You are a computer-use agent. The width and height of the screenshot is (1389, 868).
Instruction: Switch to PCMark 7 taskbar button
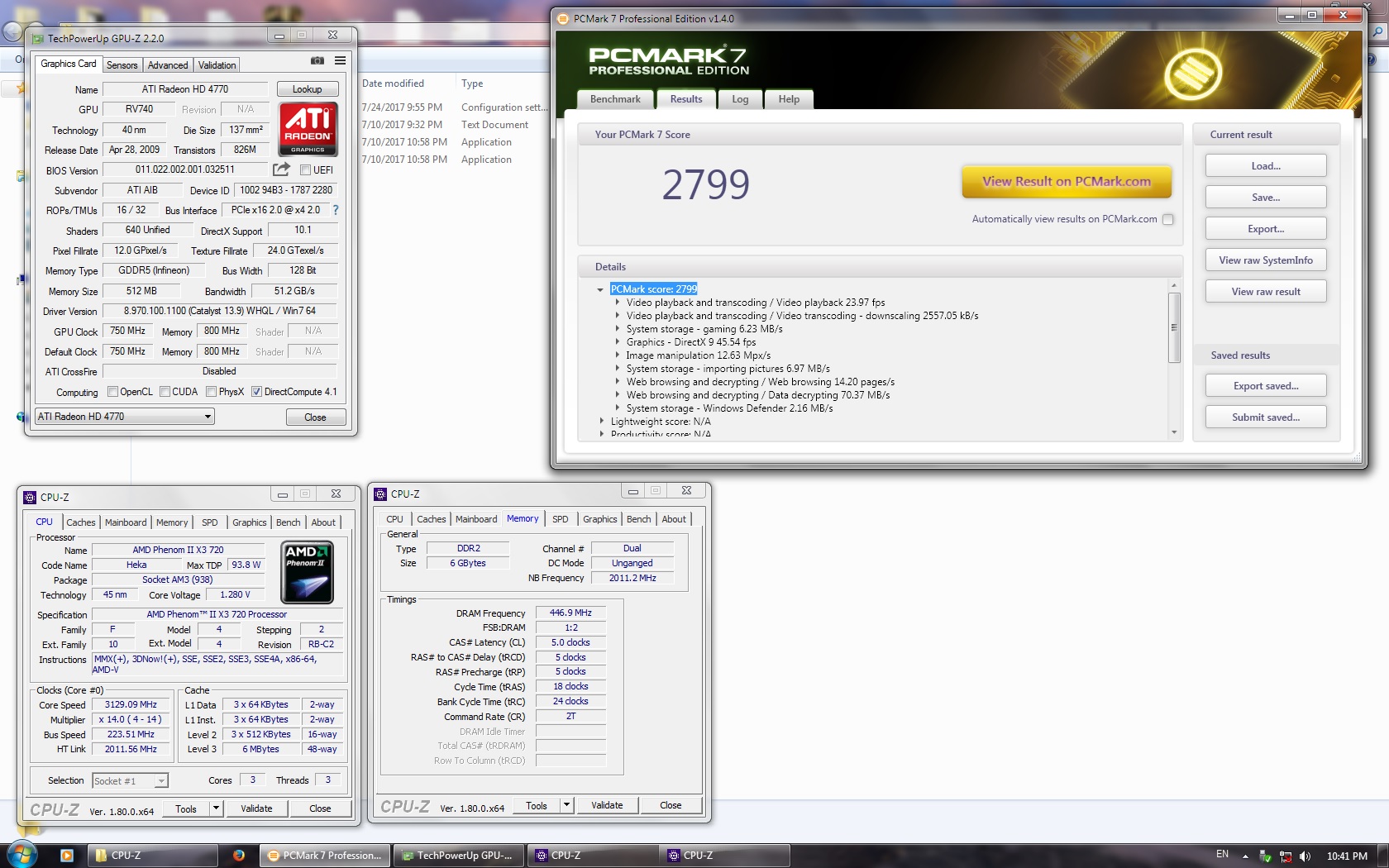click(325, 856)
